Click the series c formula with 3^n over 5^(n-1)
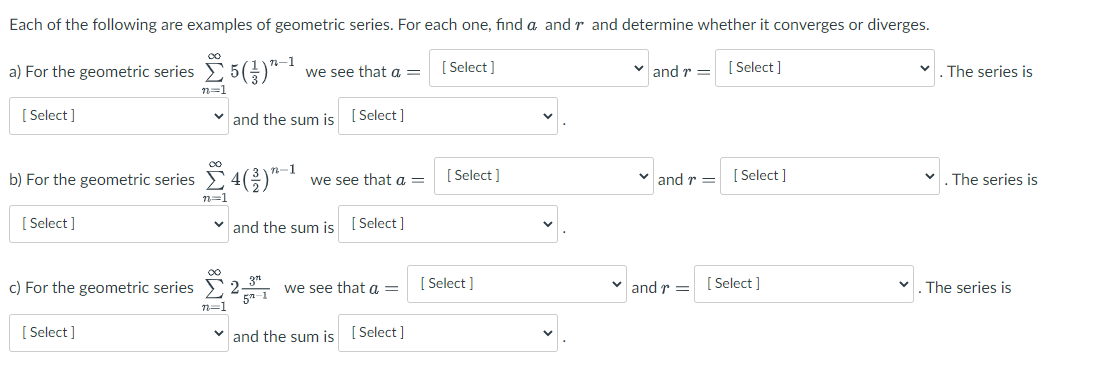Image resolution: width=1111 pixels, height=382 pixels. coord(237,288)
